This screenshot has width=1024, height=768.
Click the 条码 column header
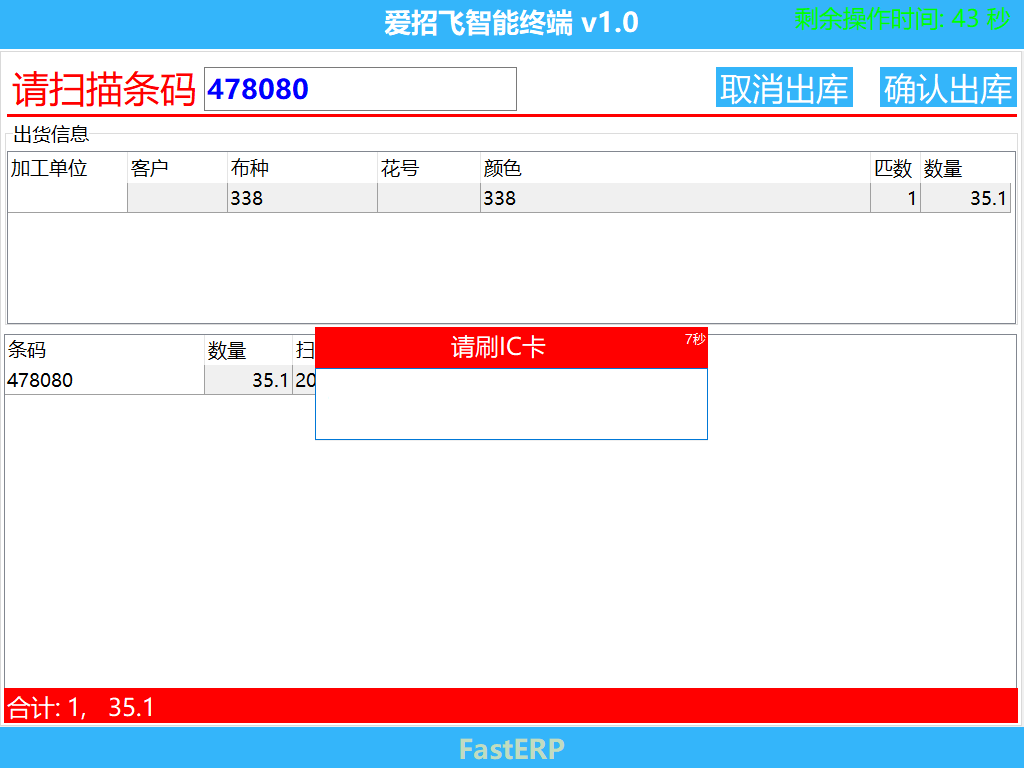coord(104,350)
